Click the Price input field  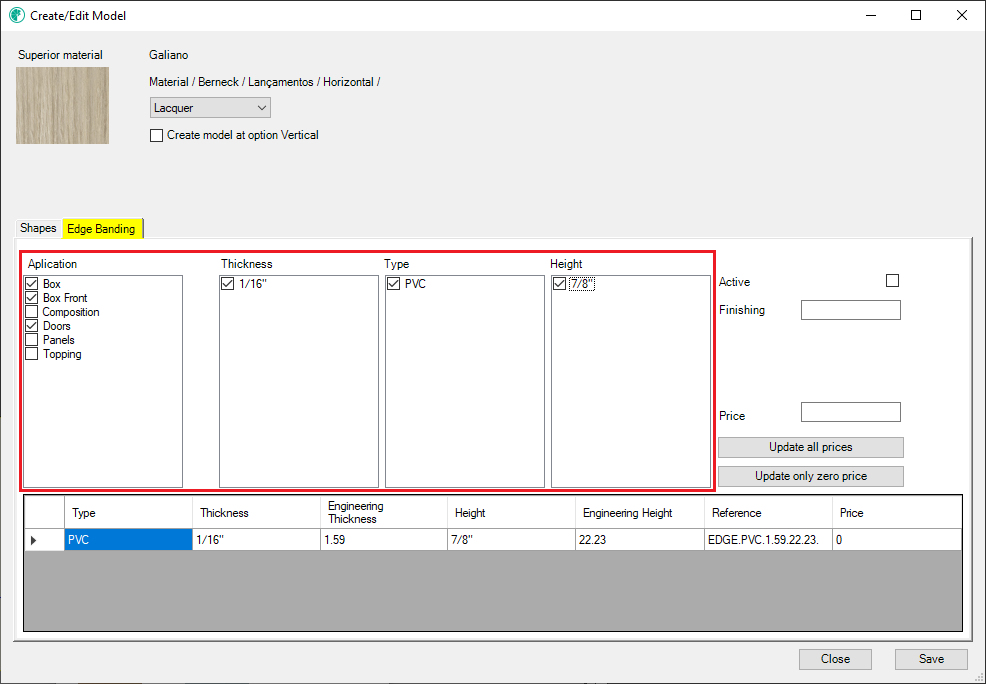click(x=851, y=412)
